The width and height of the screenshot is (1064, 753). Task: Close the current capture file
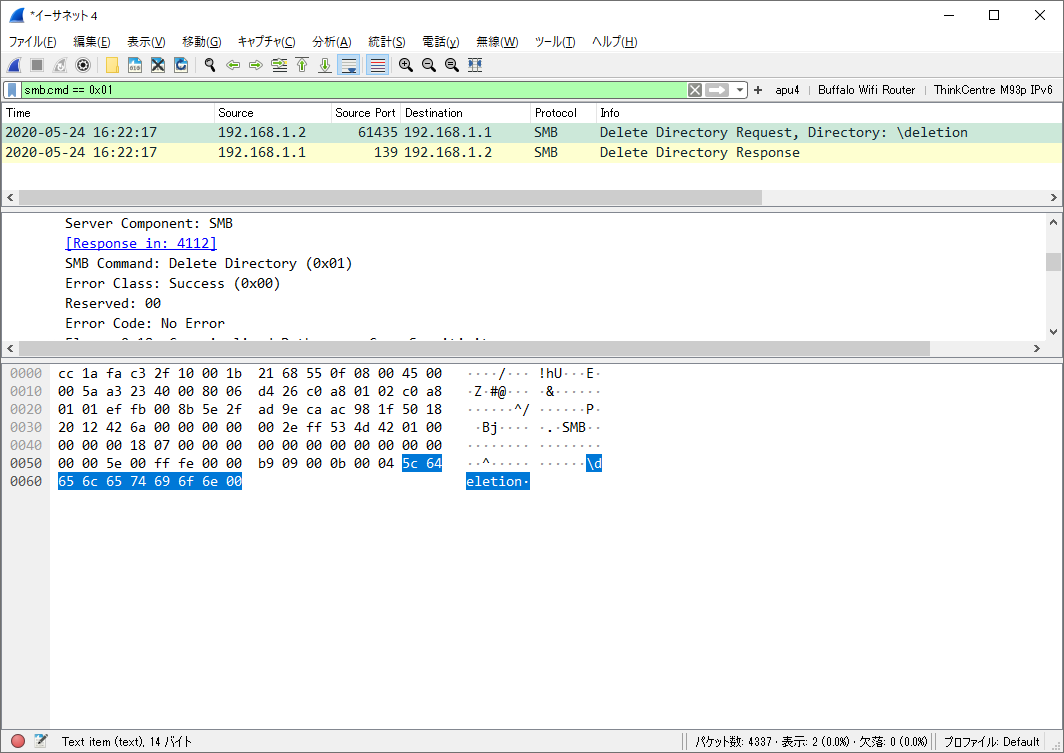158,65
